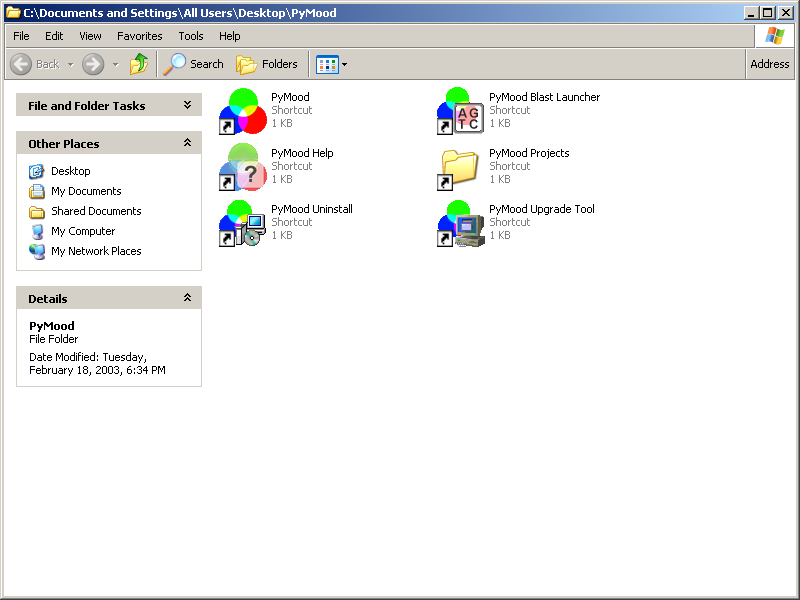The height and width of the screenshot is (600, 800).
Task: Open the Forward history dropdown arrow
Action: tap(115, 65)
